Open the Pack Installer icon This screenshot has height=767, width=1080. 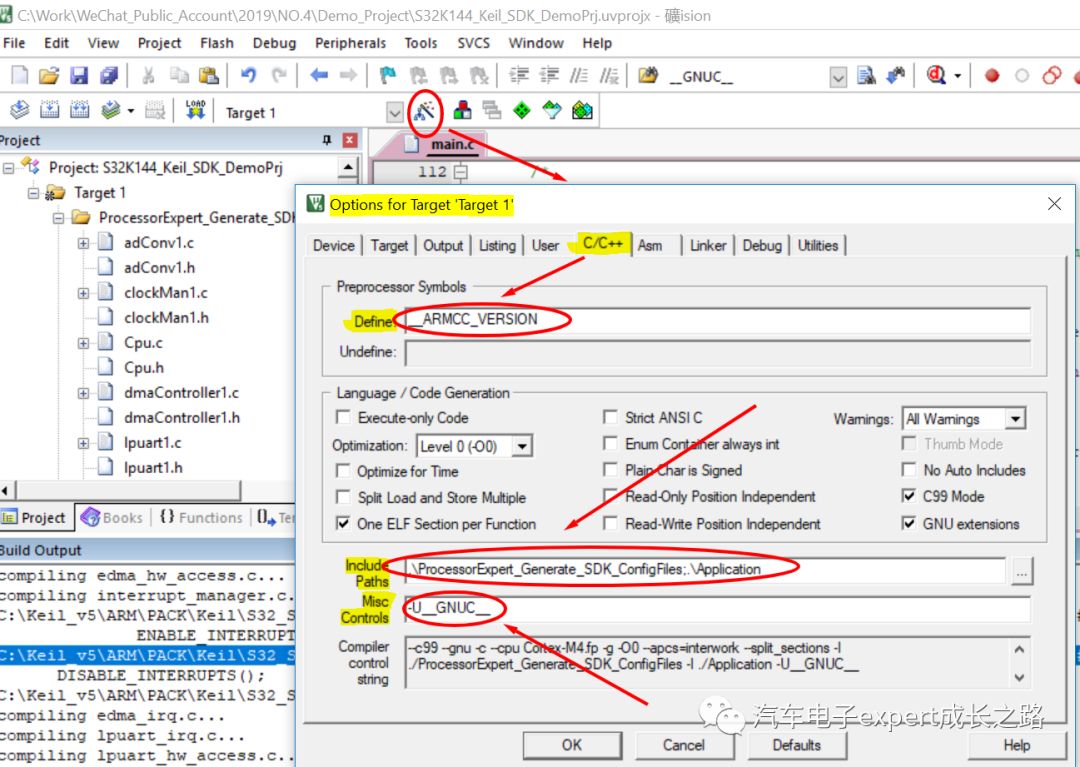(x=582, y=110)
